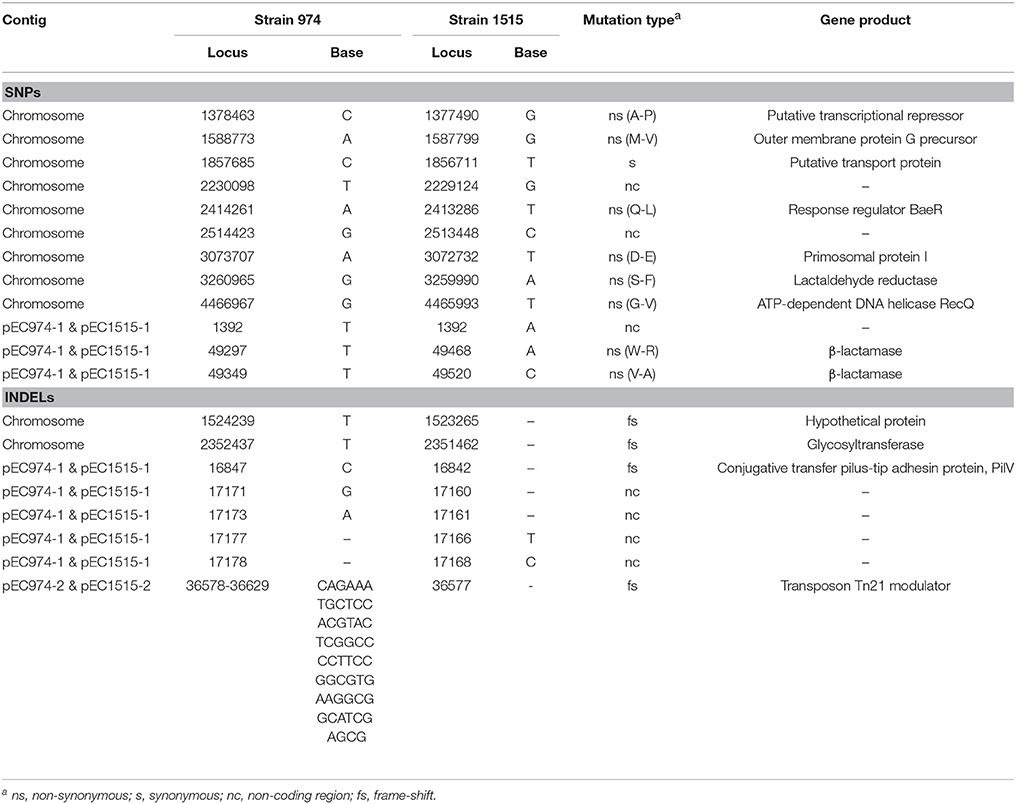
Task: Select the Strain 974 column header
Action: pos(287,20)
